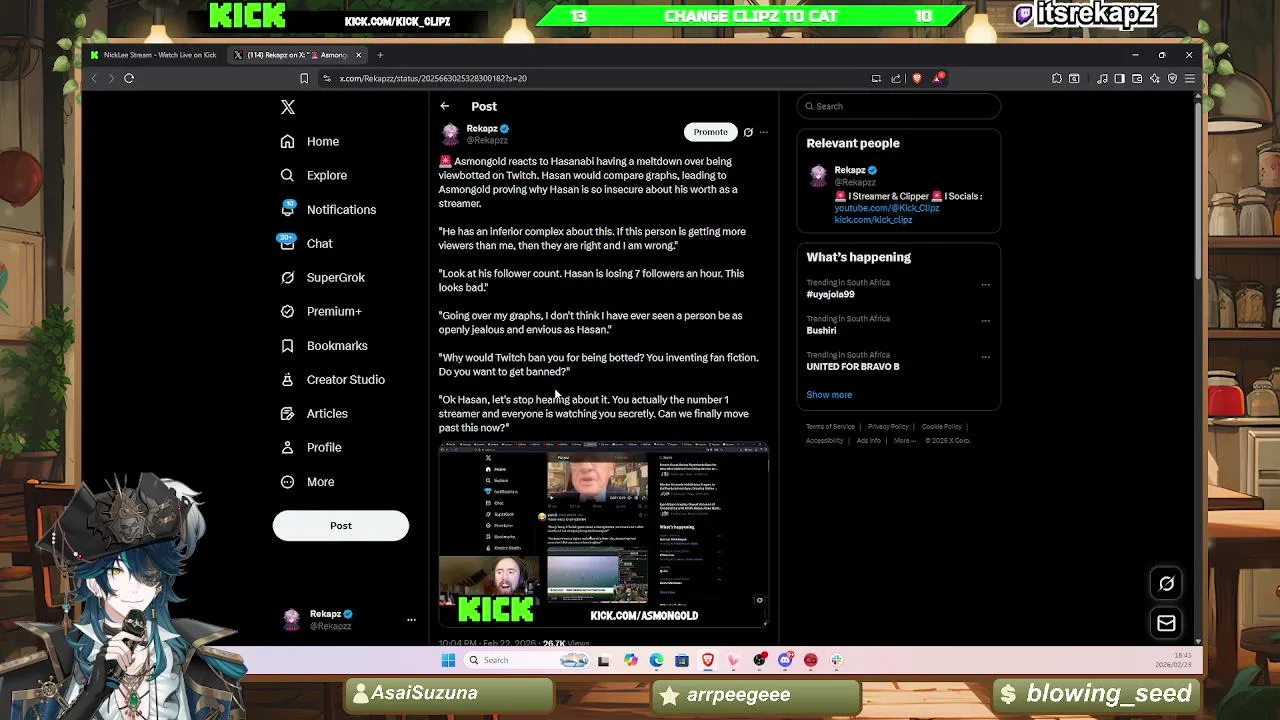Click the Grok icon next to Promote
The image size is (1280, 720).
point(748,132)
